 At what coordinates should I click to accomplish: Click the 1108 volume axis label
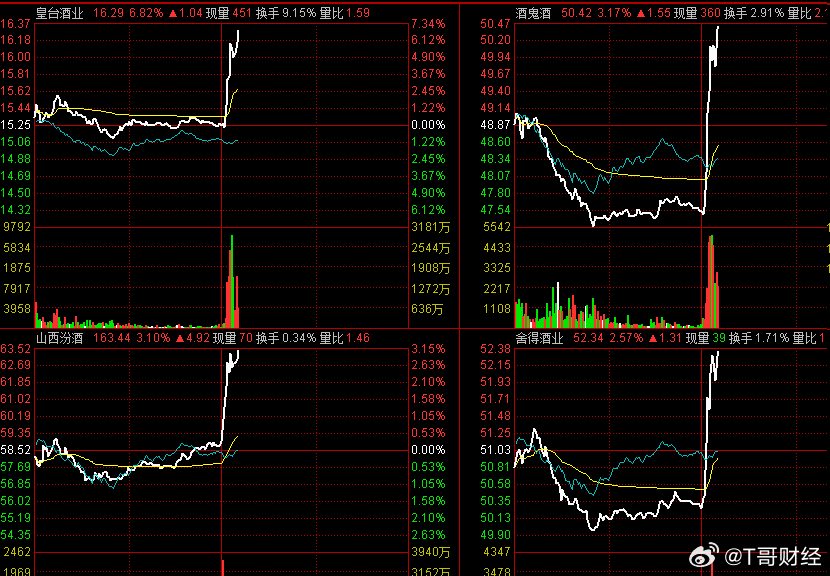point(497,309)
